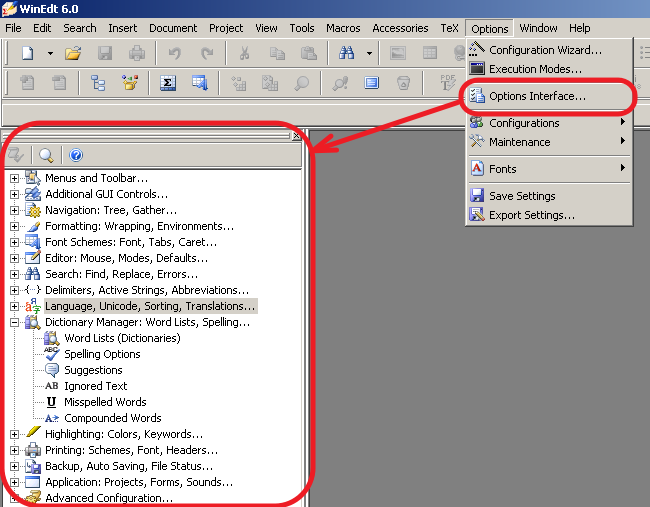The image size is (650, 507).
Task: Choose Save Settings from Options menu
Action: (x=522, y=196)
